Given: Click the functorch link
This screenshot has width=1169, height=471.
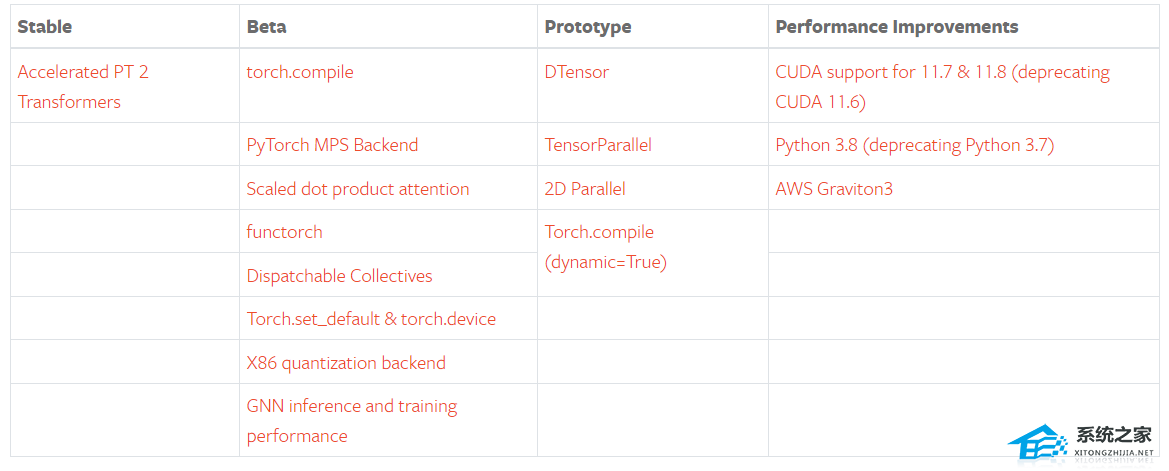Looking at the screenshot, I should coord(285,232).
